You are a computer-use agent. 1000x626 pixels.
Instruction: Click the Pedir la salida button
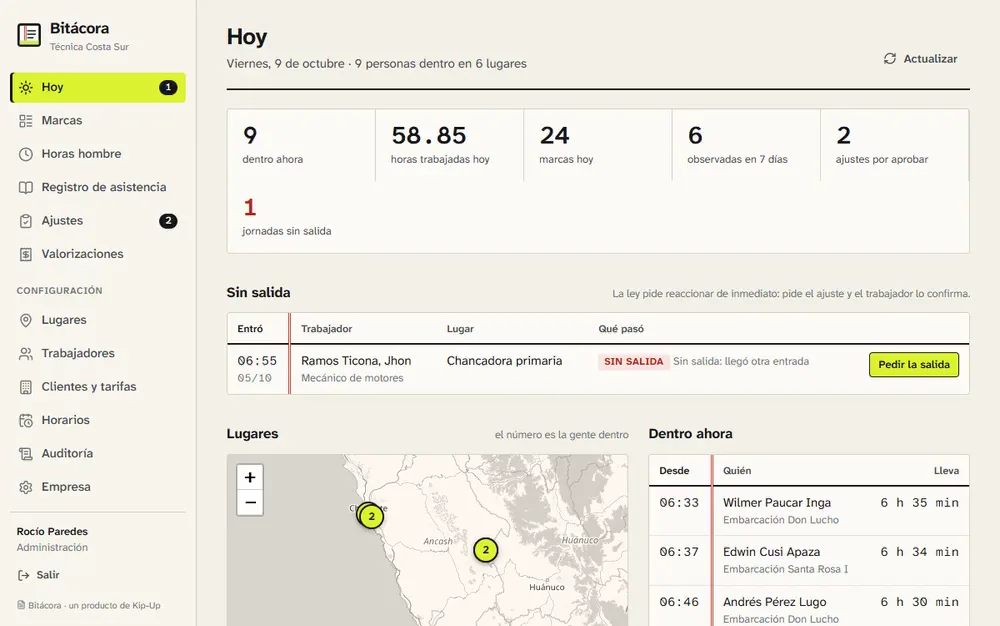click(913, 365)
